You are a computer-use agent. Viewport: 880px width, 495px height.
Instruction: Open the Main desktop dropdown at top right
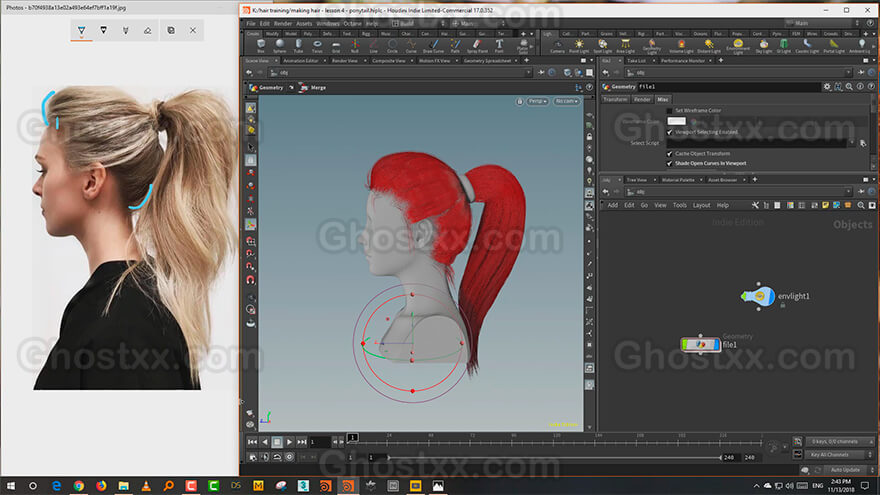(823, 23)
